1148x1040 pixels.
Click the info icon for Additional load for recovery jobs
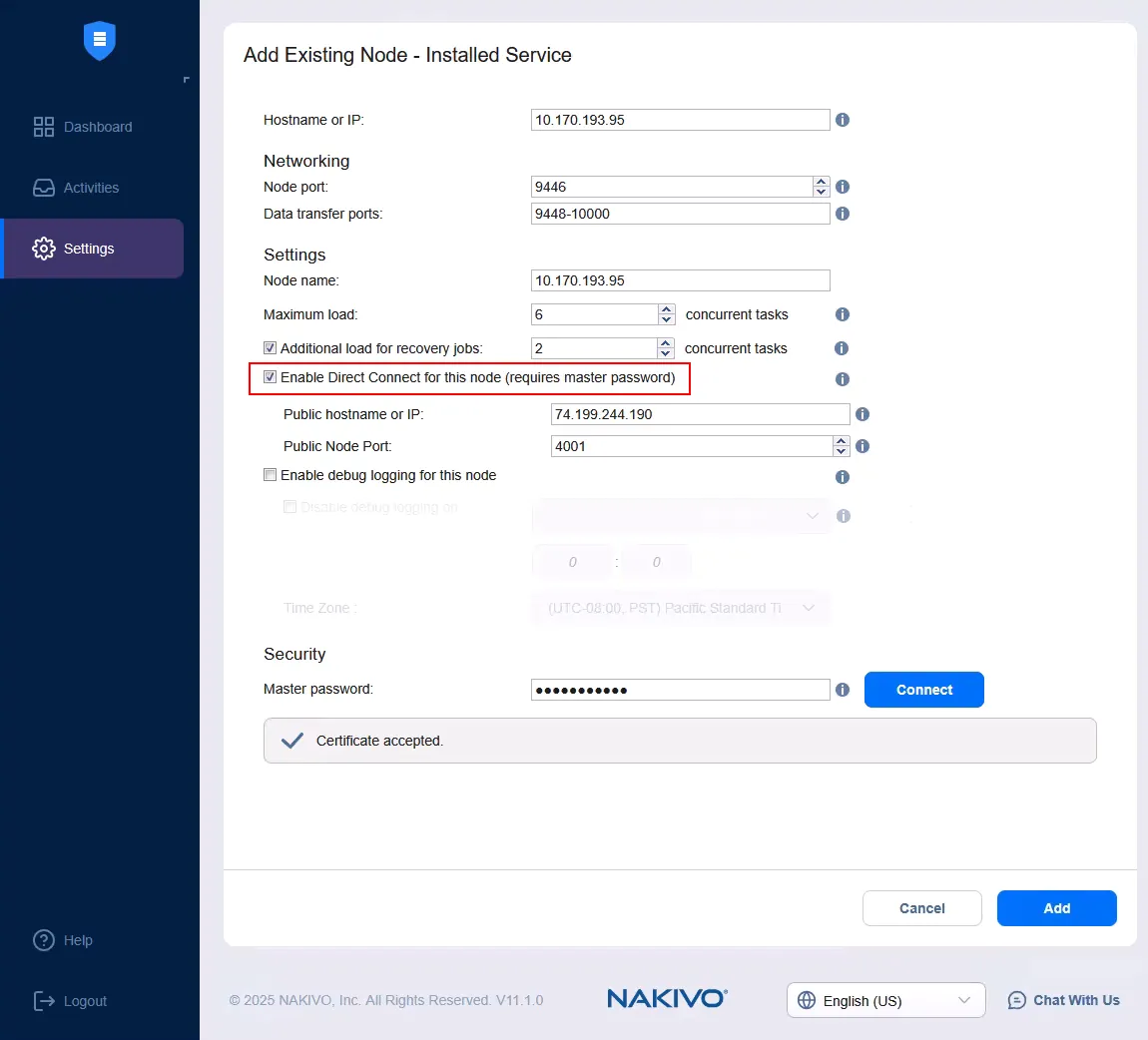[x=842, y=348]
